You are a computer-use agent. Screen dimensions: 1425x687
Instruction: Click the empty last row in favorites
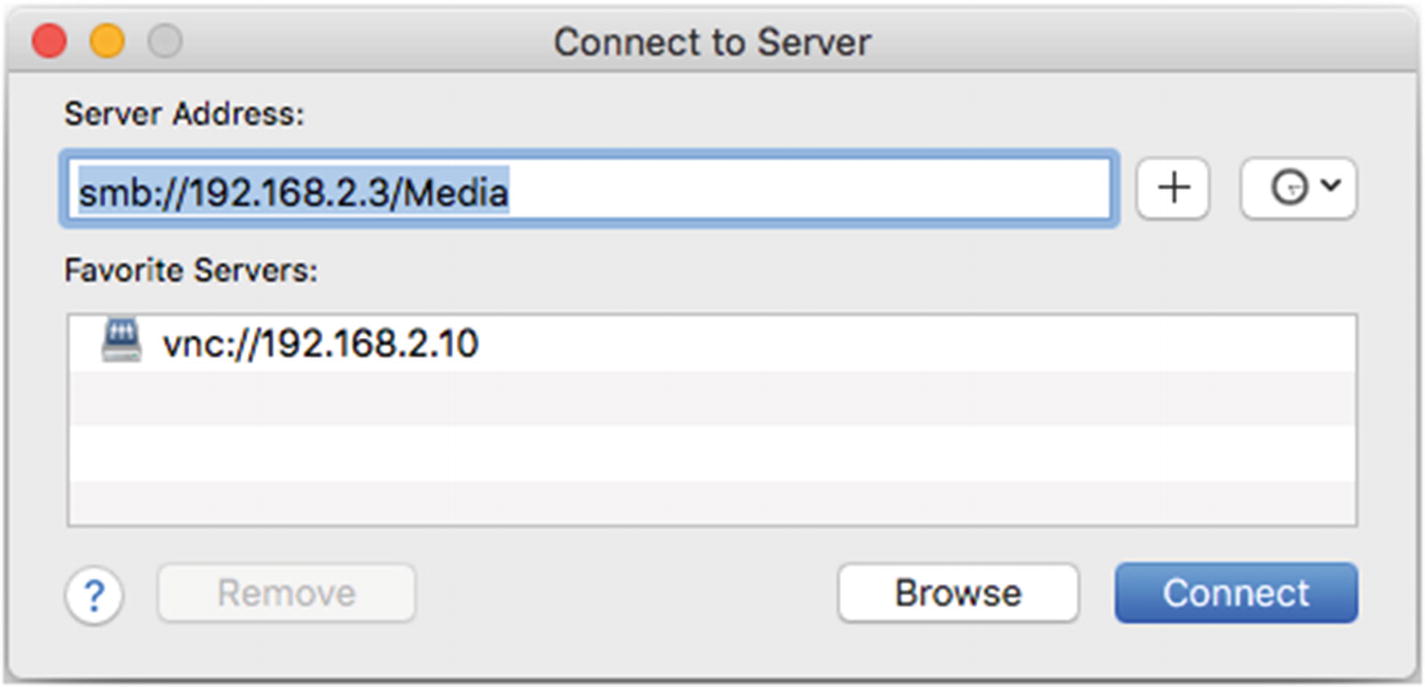[x=712, y=502]
